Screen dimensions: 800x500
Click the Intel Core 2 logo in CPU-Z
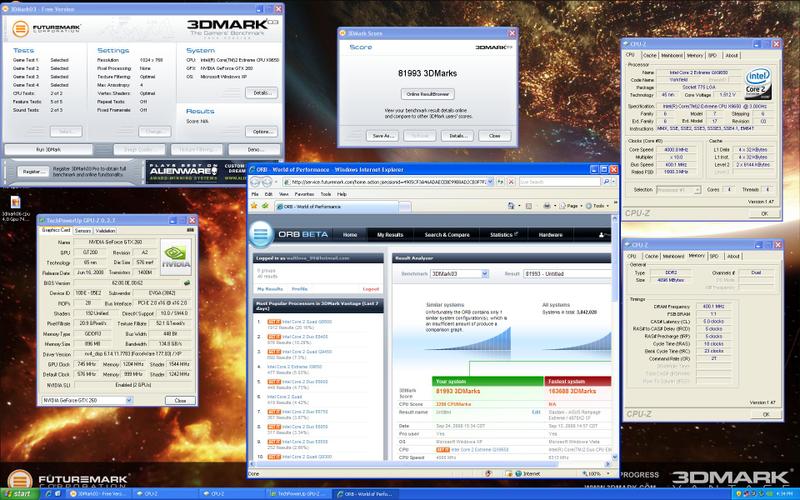758,83
